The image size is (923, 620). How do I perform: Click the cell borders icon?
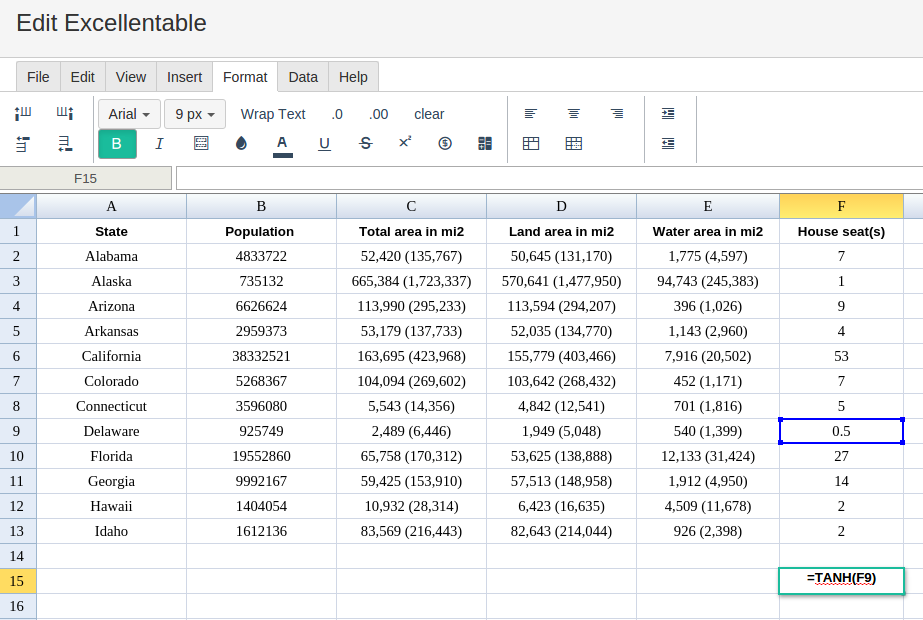[x=201, y=144]
